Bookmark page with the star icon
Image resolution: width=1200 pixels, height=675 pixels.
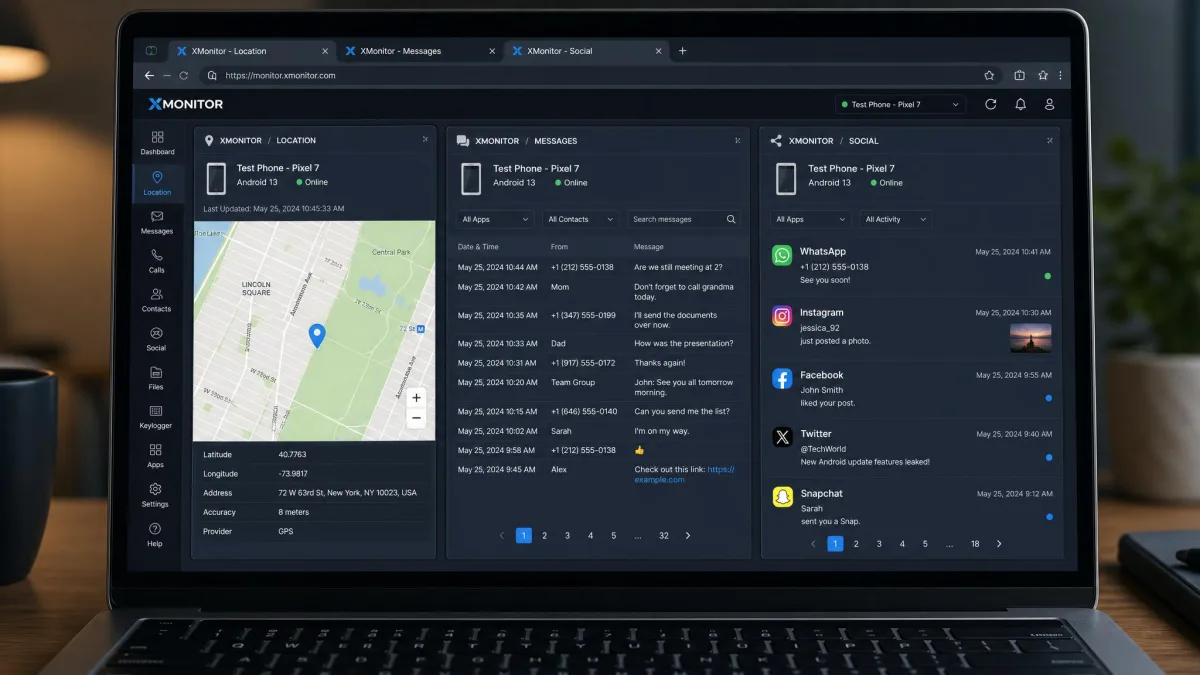pyautogui.click(x=989, y=75)
